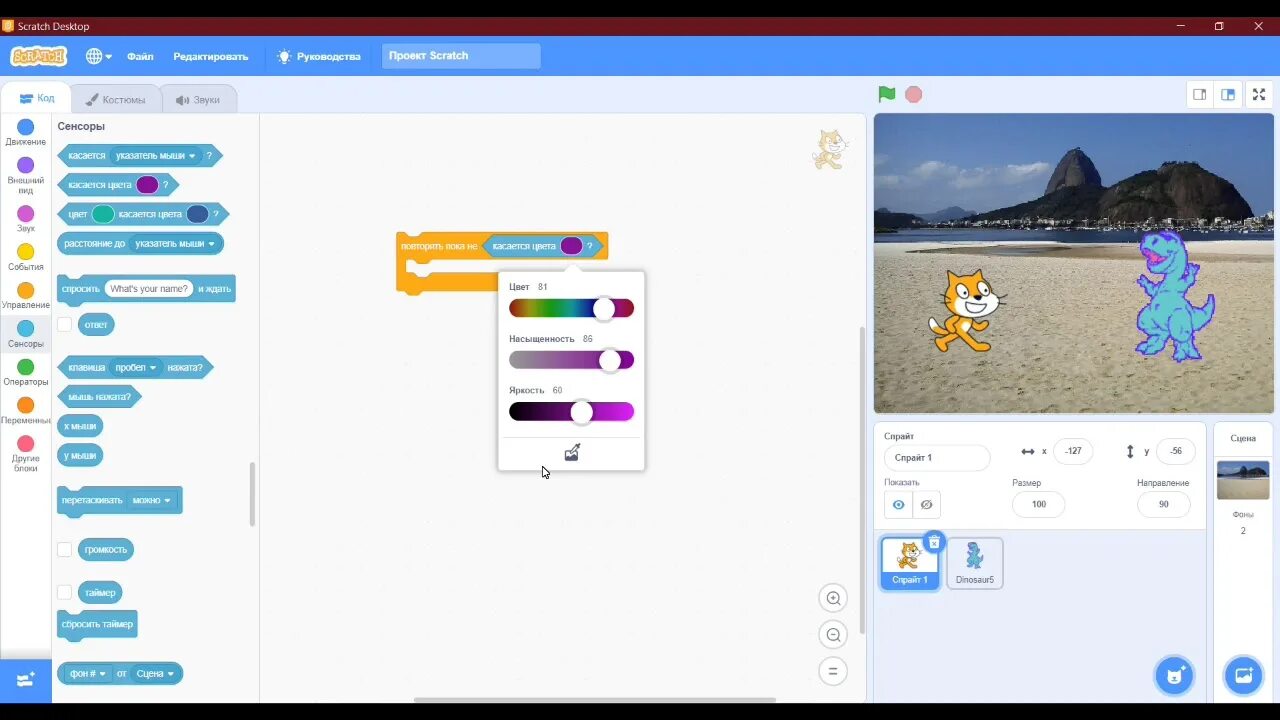Select the Dinosaur5 sprite thumbnail

pyautogui.click(x=975, y=562)
